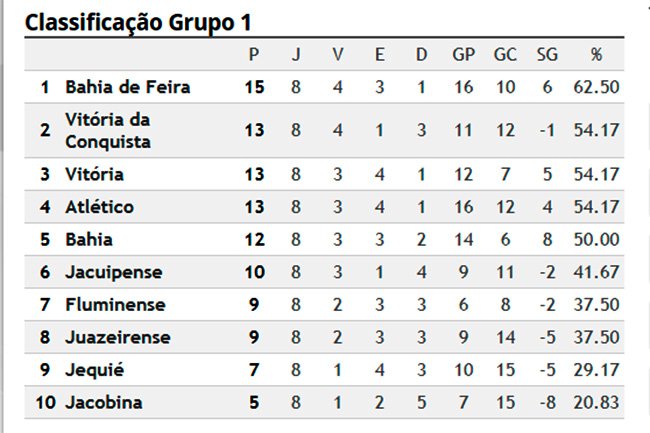This screenshot has width=650, height=433.
Task: Open the Fluminense team entry
Action: [x=115, y=305]
